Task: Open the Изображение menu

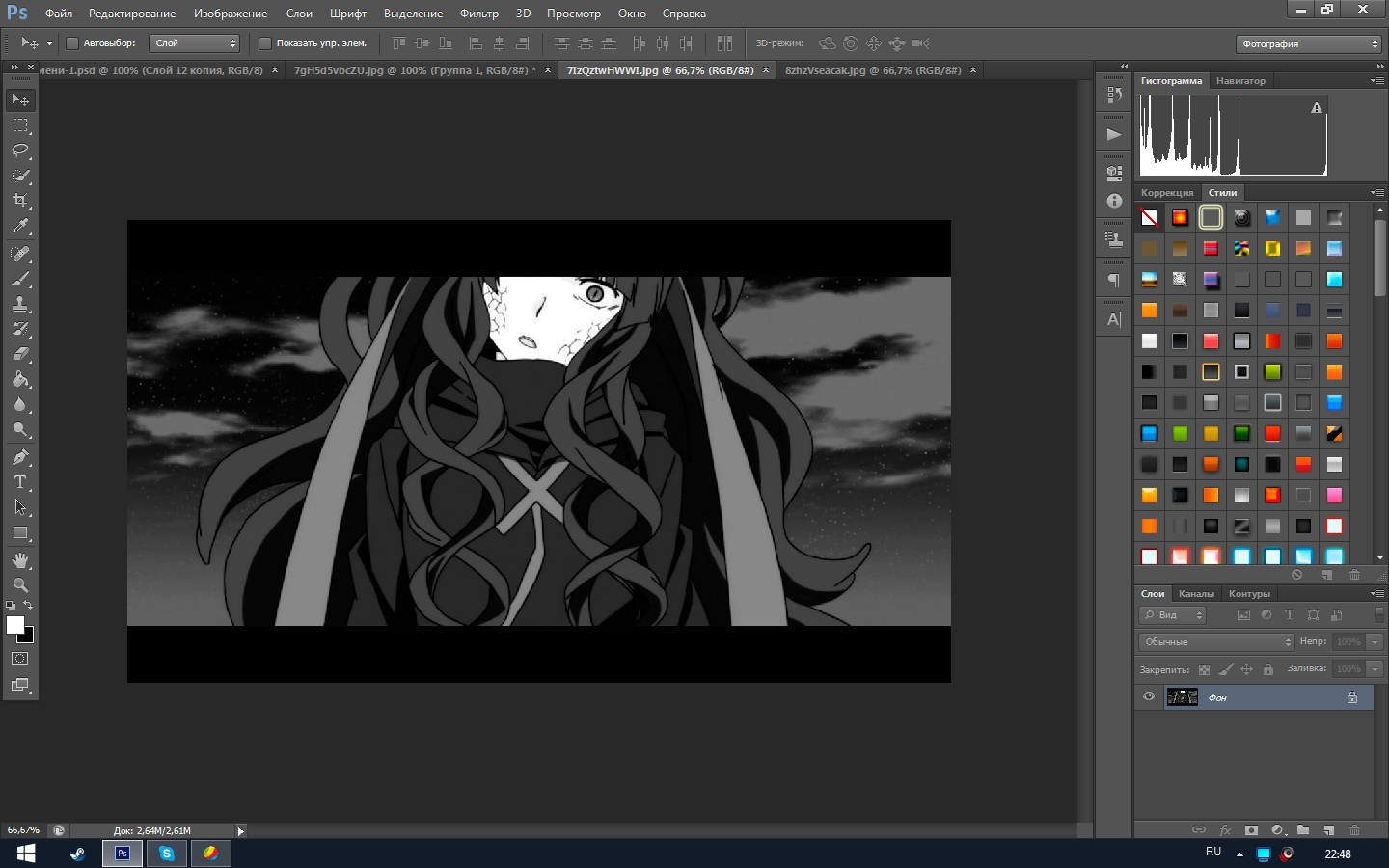Action: [231, 14]
